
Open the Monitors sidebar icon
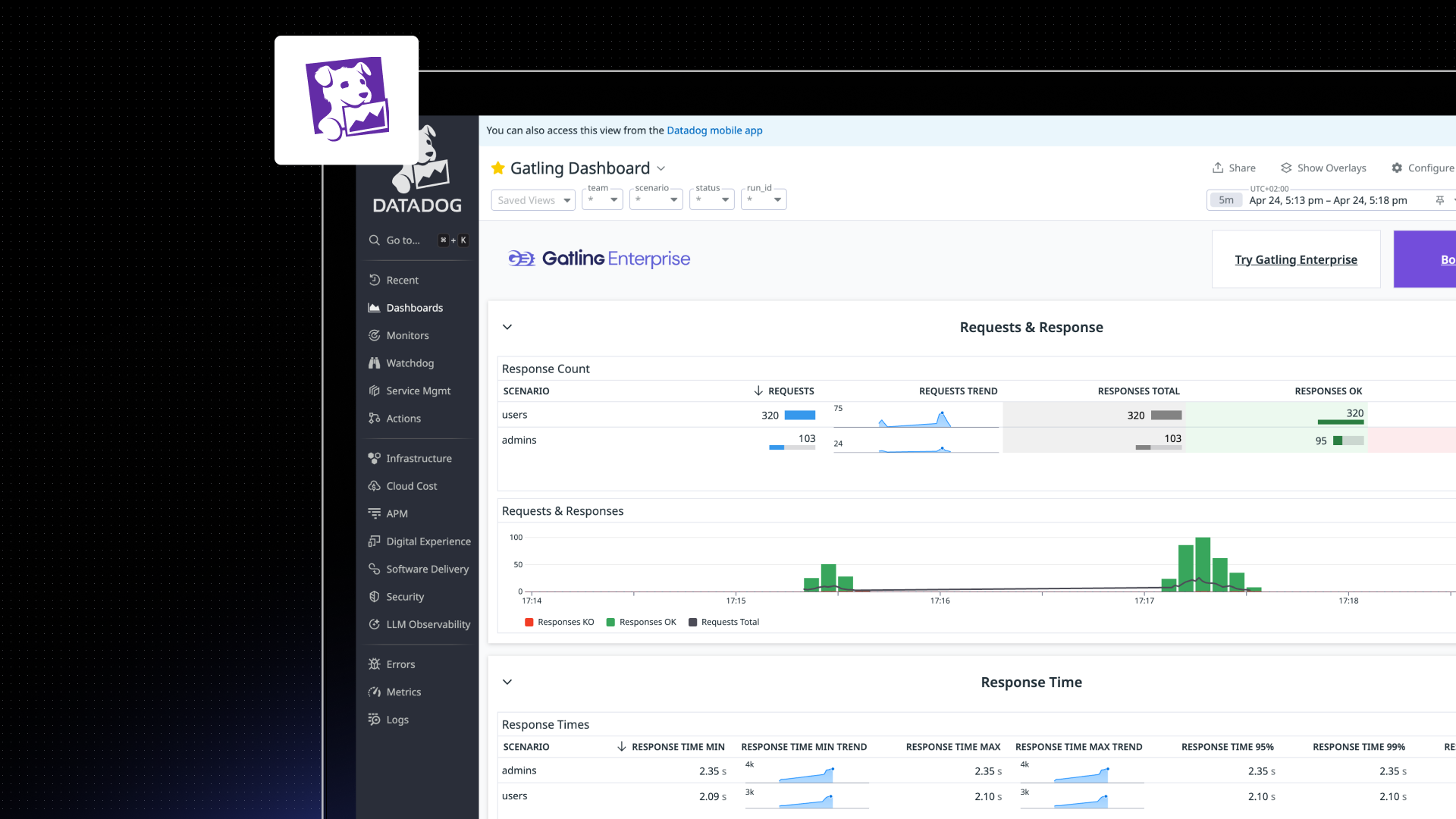374,335
